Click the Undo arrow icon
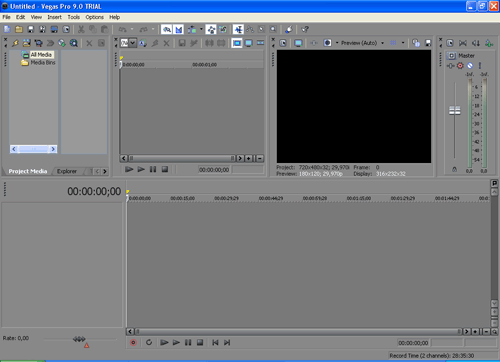The image size is (500, 362). click(123, 29)
